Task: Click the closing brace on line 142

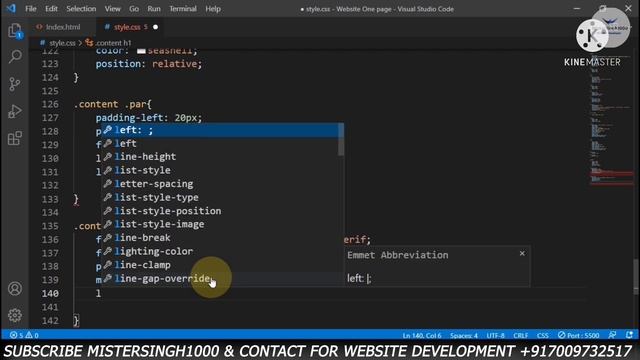Action: click(x=76, y=320)
